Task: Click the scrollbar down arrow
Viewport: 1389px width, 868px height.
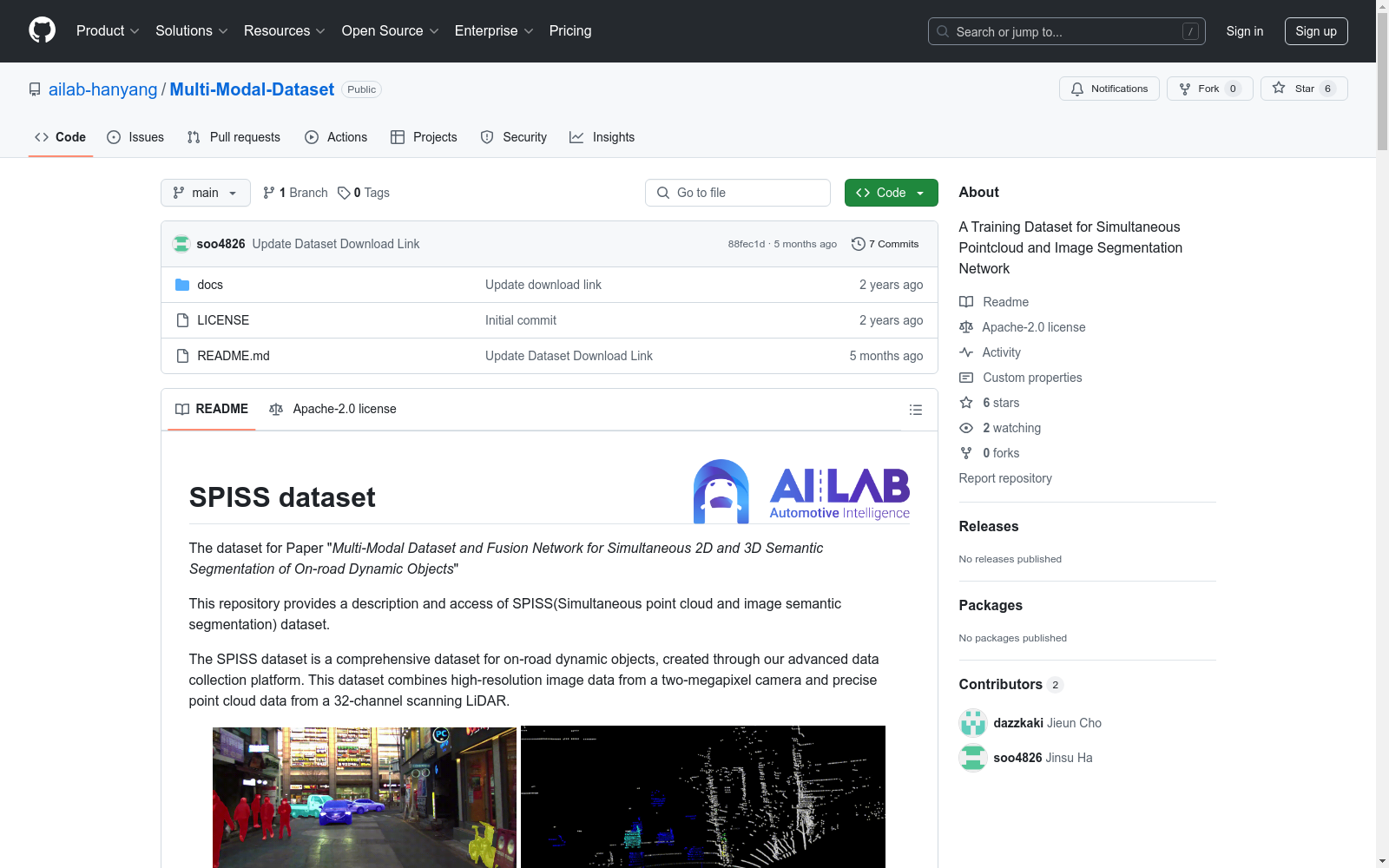Action: pos(1382,861)
